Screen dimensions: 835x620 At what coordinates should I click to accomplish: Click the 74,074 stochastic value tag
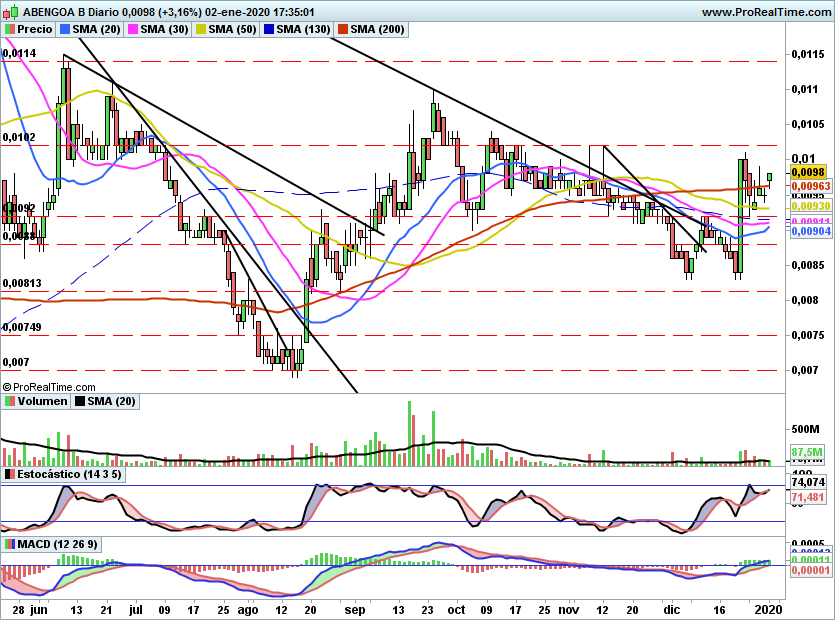point(807,483)
